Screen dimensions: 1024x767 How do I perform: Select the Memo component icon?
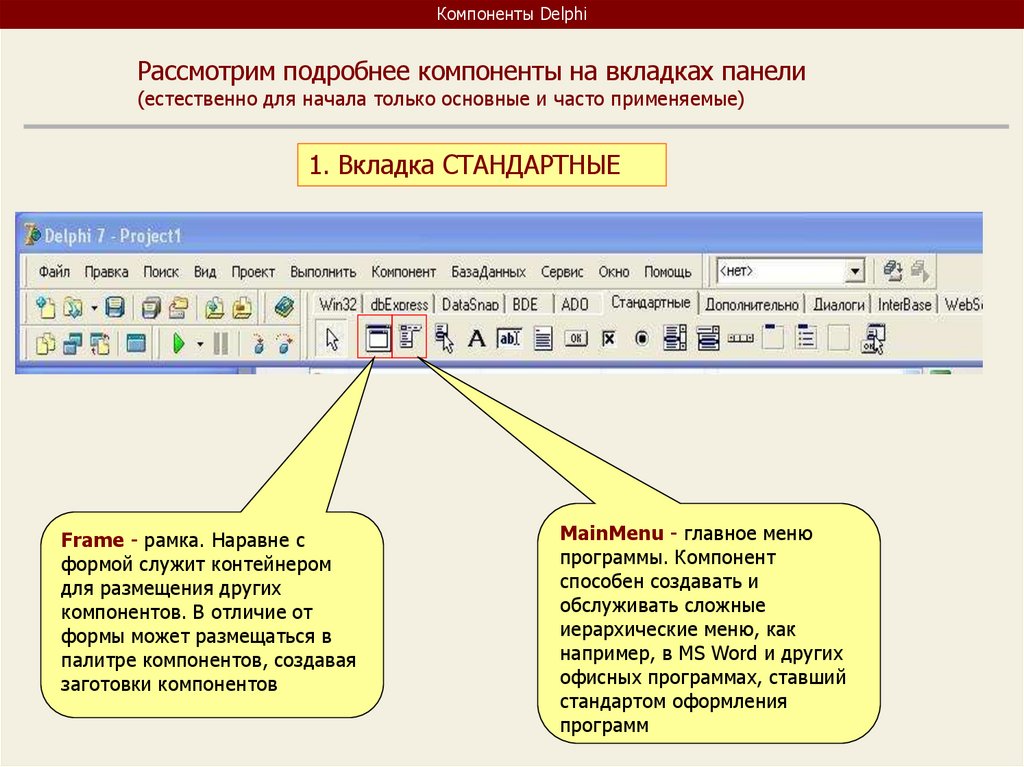(543, 338)
